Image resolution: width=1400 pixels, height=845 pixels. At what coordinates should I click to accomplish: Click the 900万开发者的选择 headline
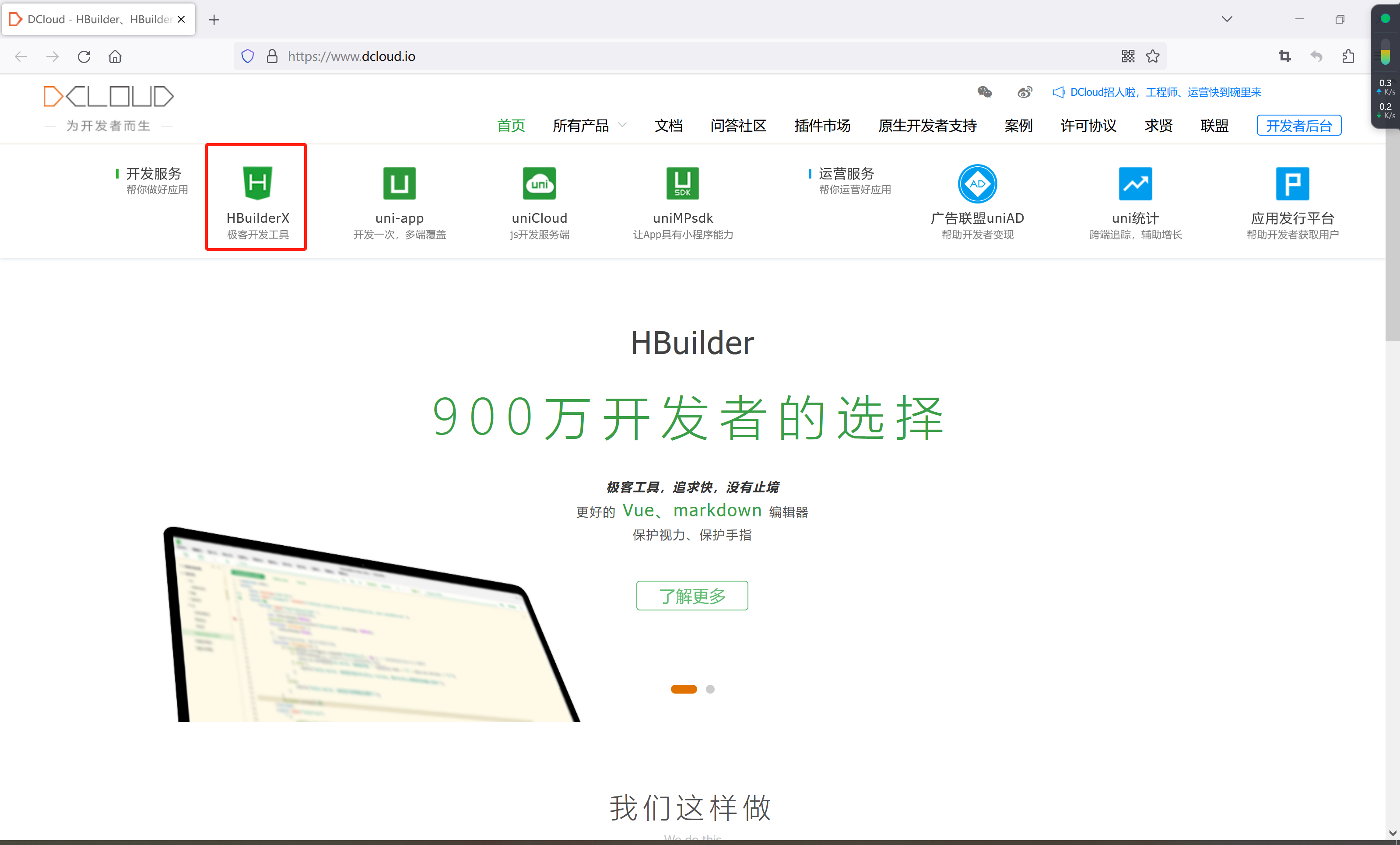click(689, 418)
